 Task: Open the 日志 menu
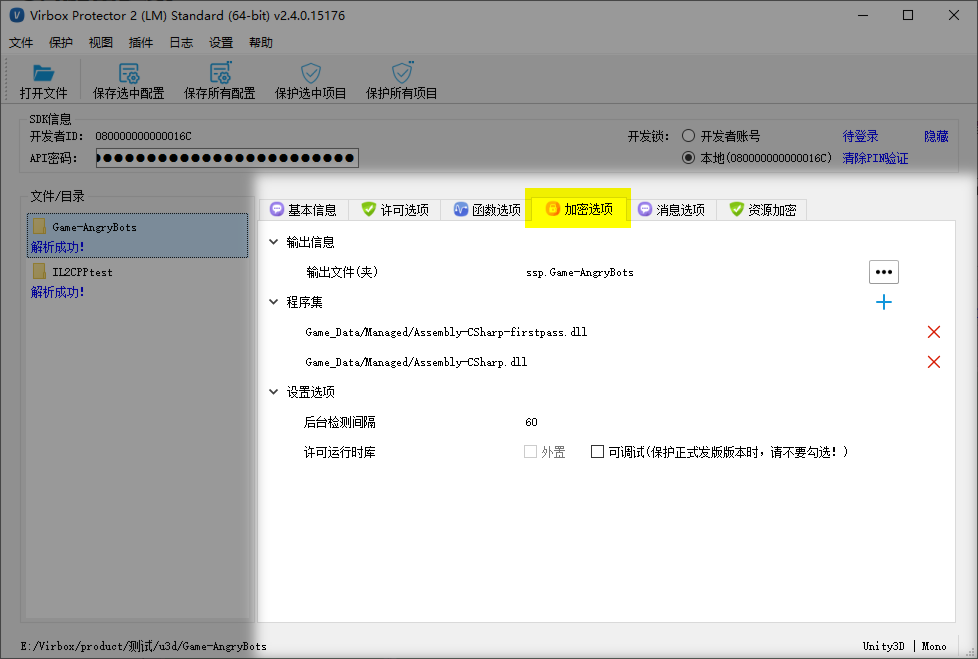181,42
